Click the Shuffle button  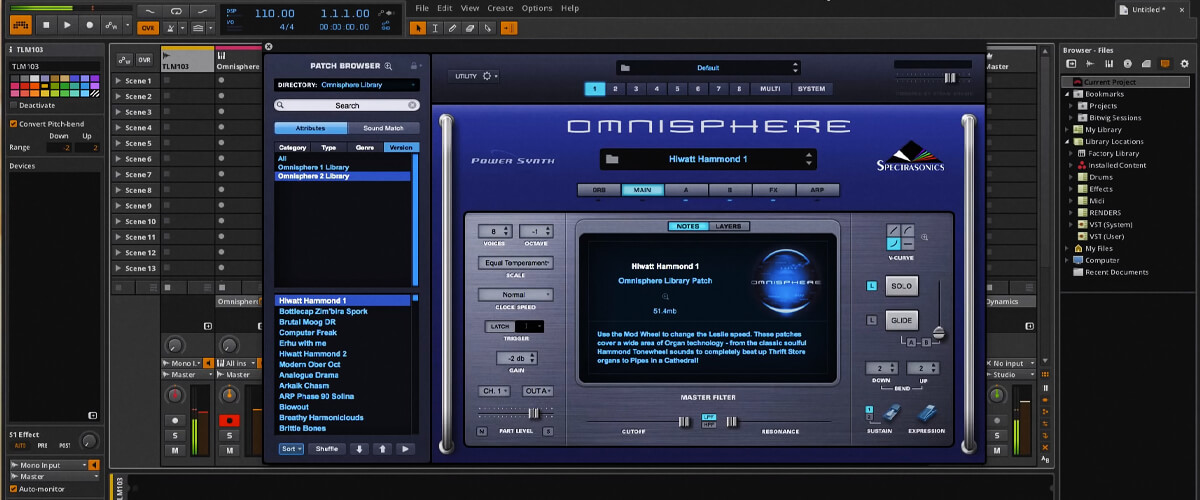point(327,449)
